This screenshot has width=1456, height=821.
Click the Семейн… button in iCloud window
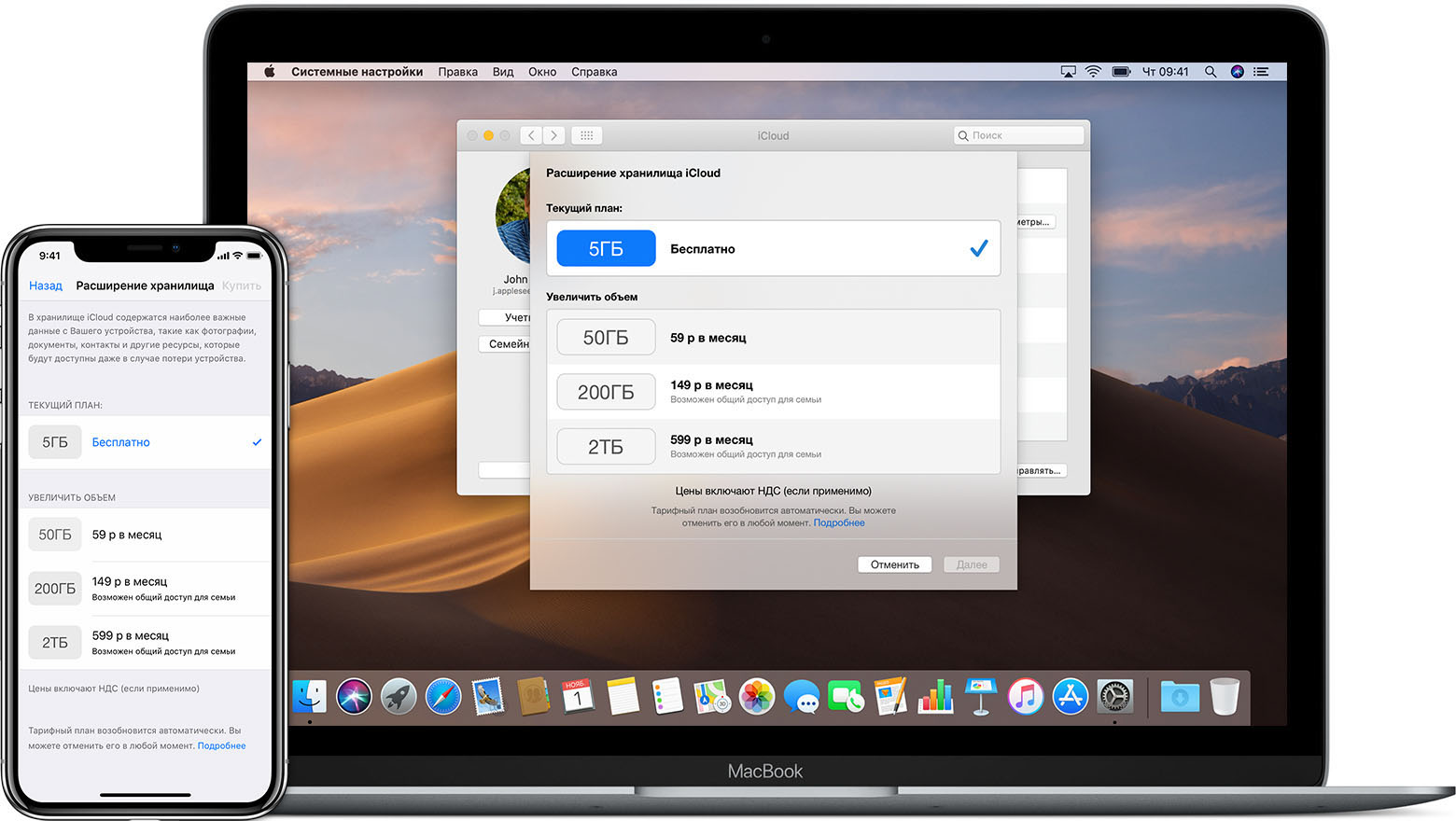[x=505, y=344]
